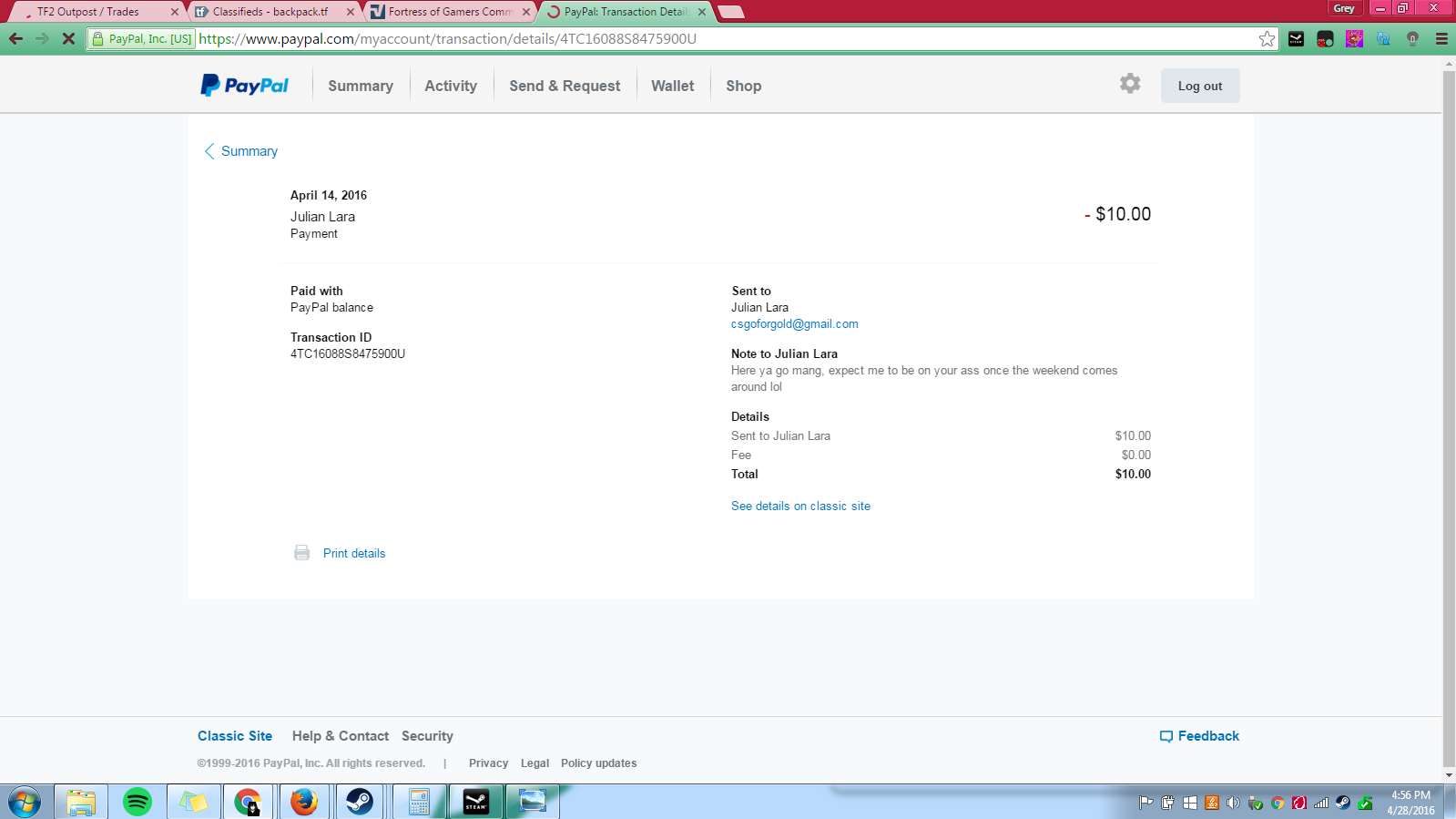This screenshot has height=819, width=1456.
Task: Select Send & Request in navigation
Action: tap(565, 86)
